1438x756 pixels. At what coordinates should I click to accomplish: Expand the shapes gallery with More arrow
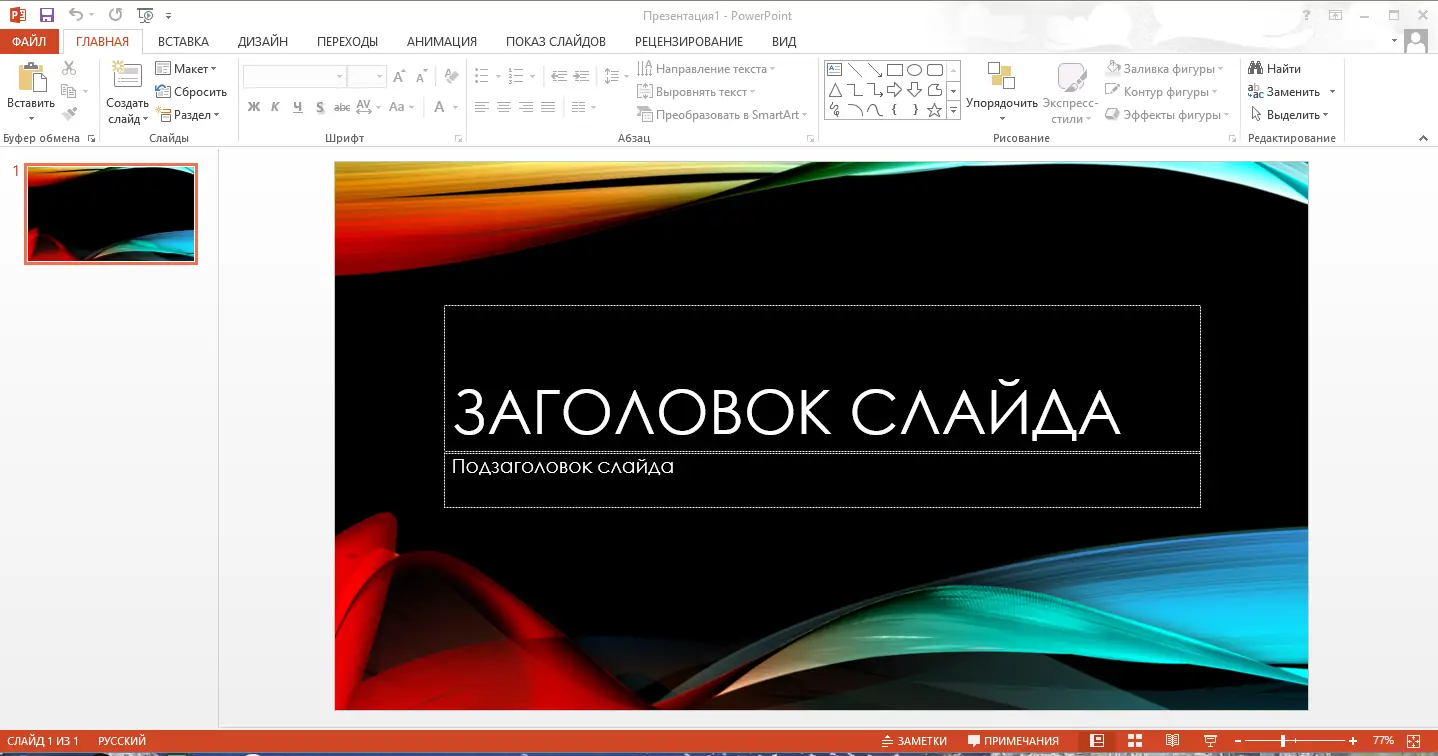[953, 112]
